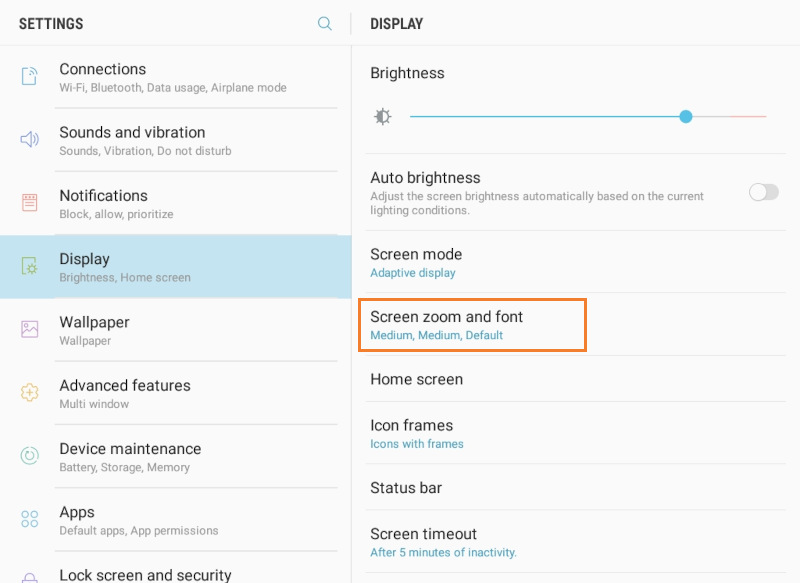Image resolution: width=800 pixels, height=583 pixels.
Task: Open the search icon in Settings
Action: click(x=324, y=23)
